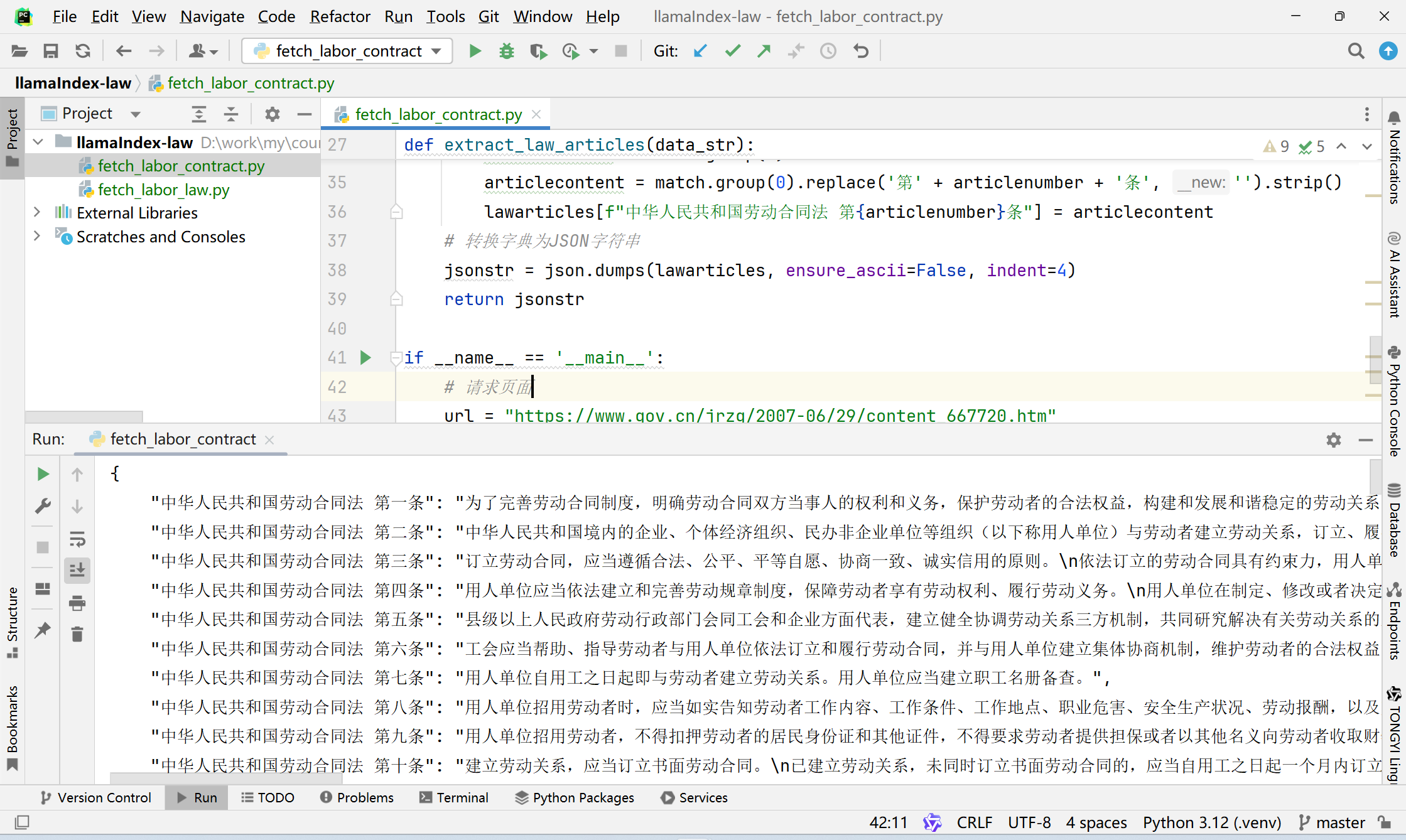Expand External Libraries tree node

(x=37, y=213)
